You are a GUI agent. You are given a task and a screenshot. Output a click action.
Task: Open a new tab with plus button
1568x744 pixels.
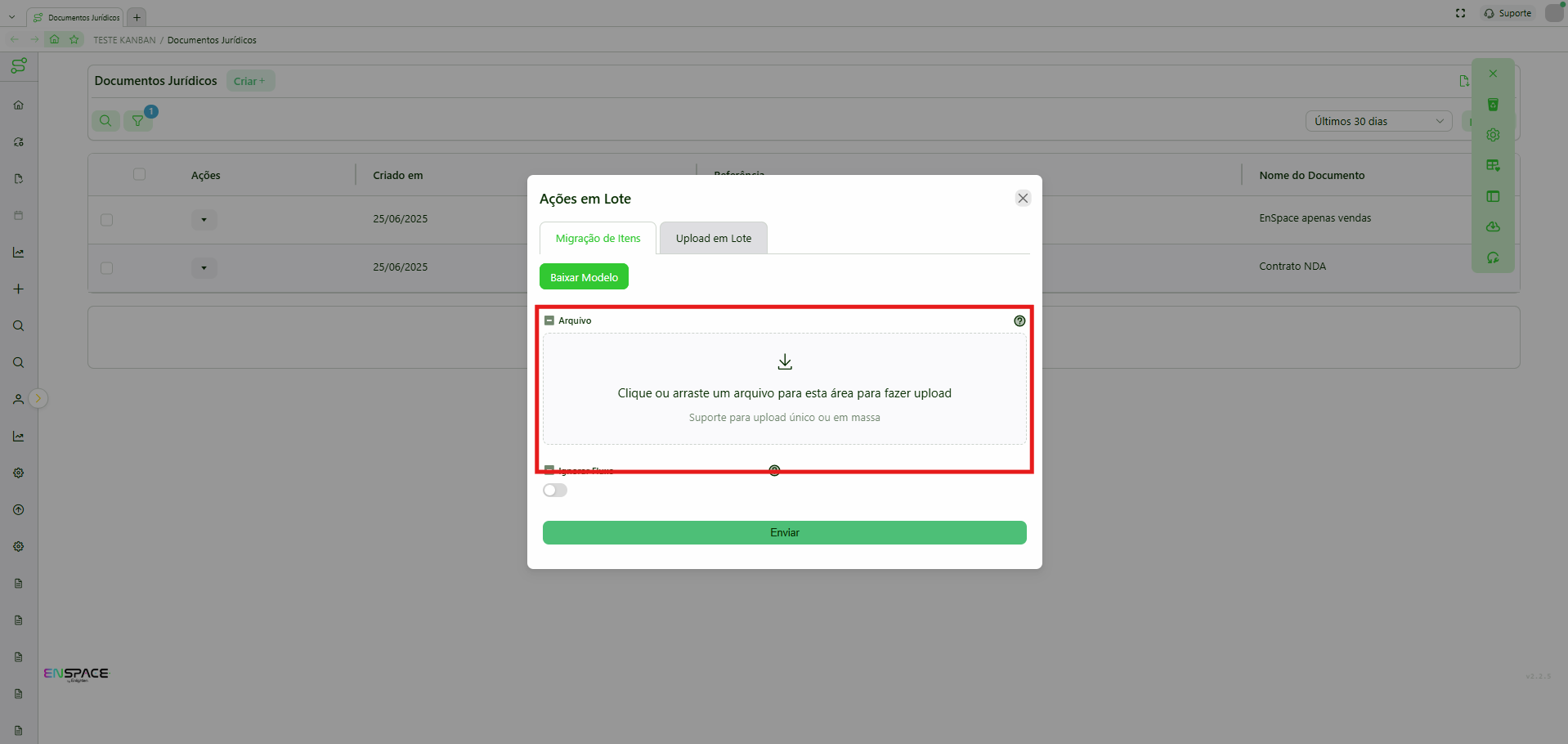[137, 17]
